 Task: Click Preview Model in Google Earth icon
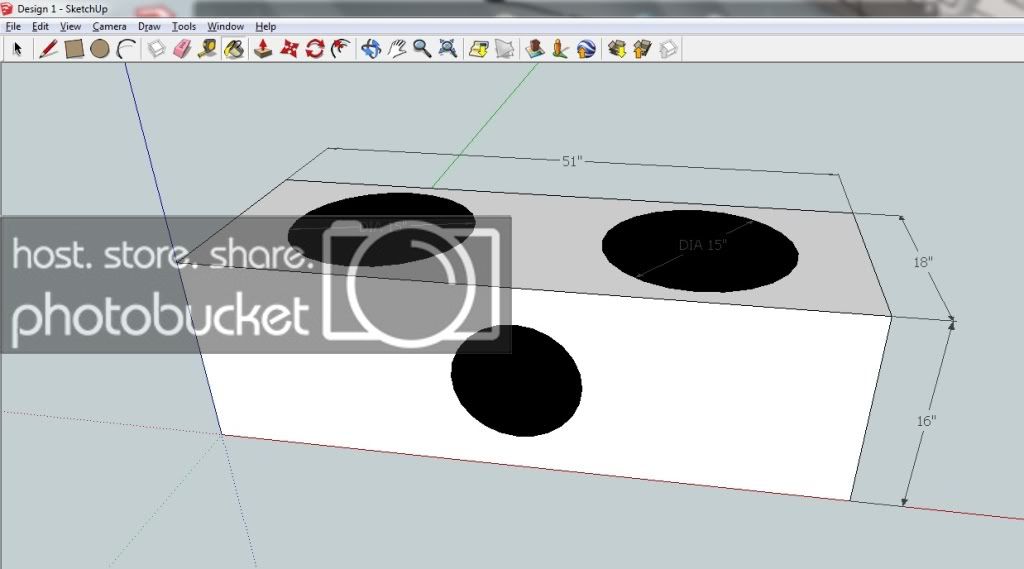coord(586,49)
